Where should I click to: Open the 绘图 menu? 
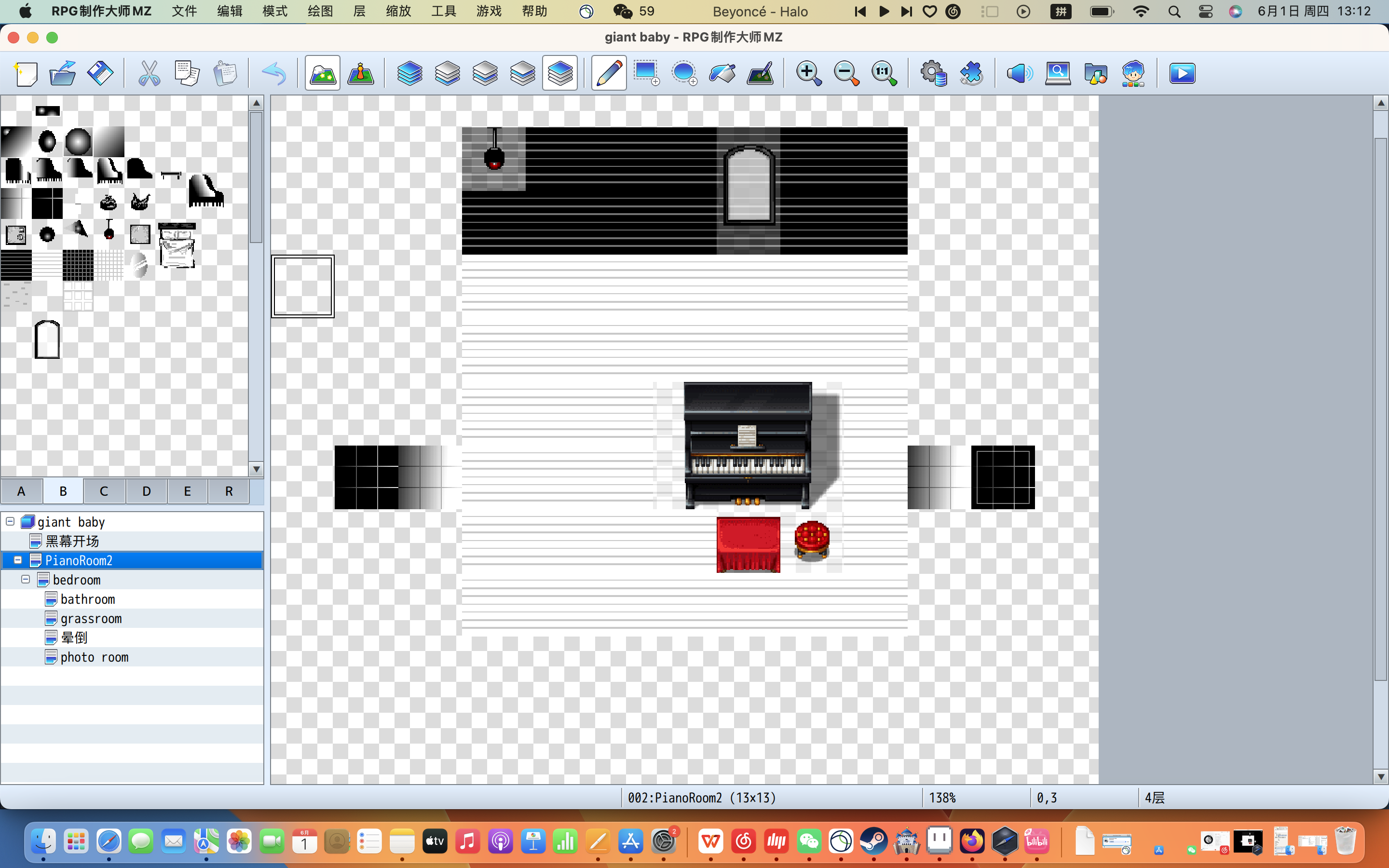click(320, 12)
